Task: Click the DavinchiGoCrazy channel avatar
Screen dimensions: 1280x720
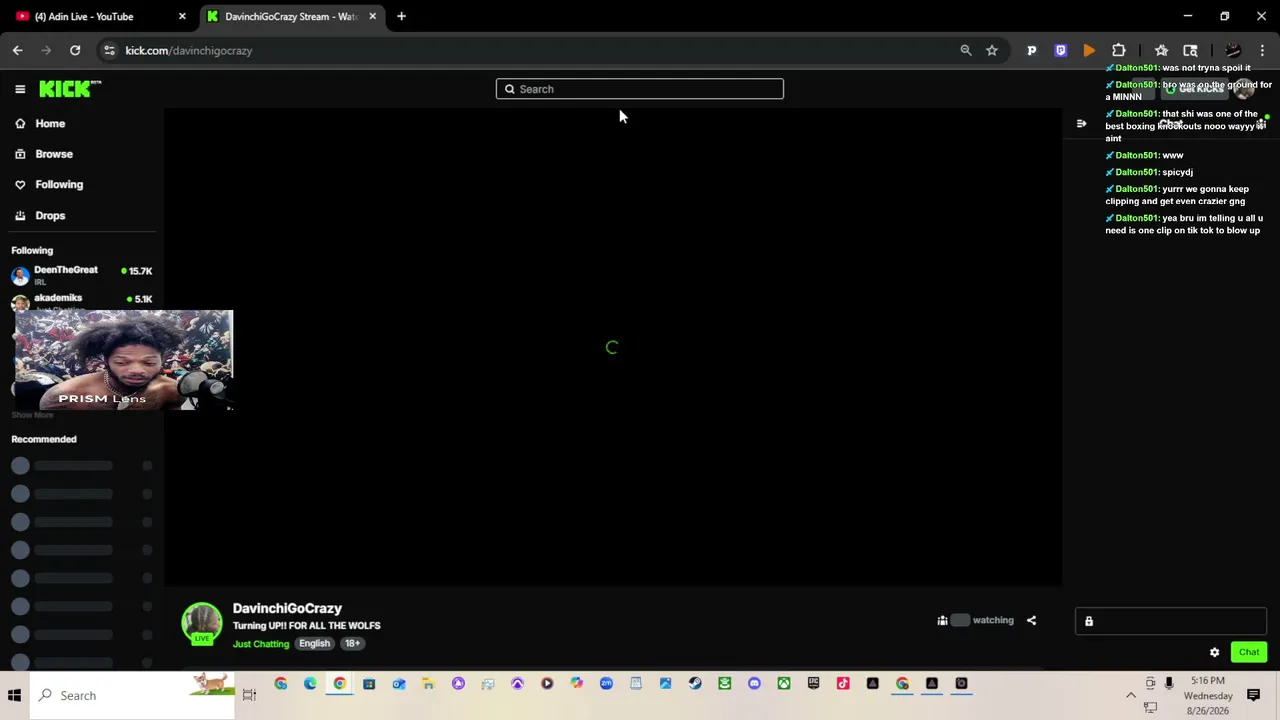Action: coord(202,622)
